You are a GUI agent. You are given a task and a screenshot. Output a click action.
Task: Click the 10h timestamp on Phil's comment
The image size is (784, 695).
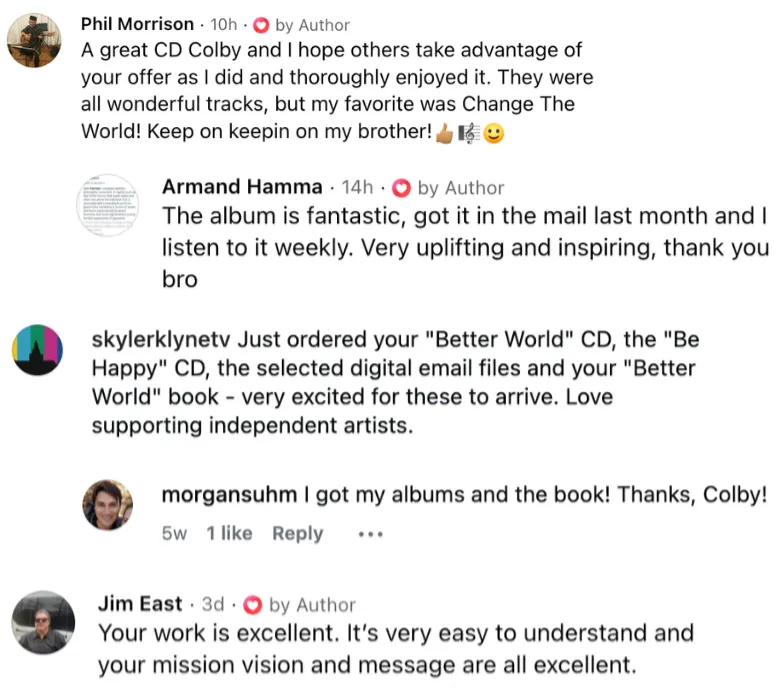pos(224,24)
